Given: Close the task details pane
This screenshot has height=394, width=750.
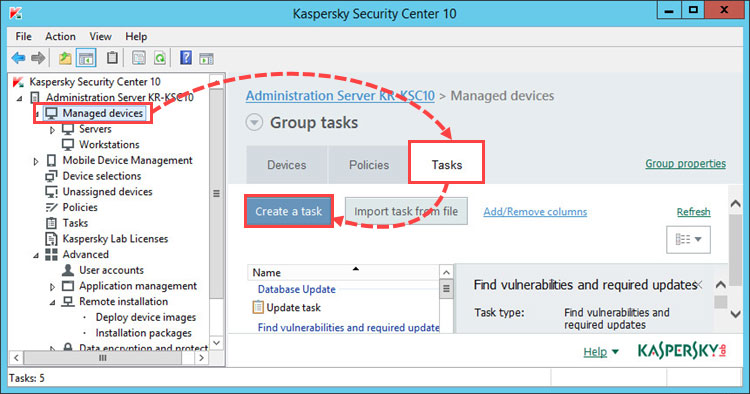Looking at the screenshot, I should pos(699,285).
